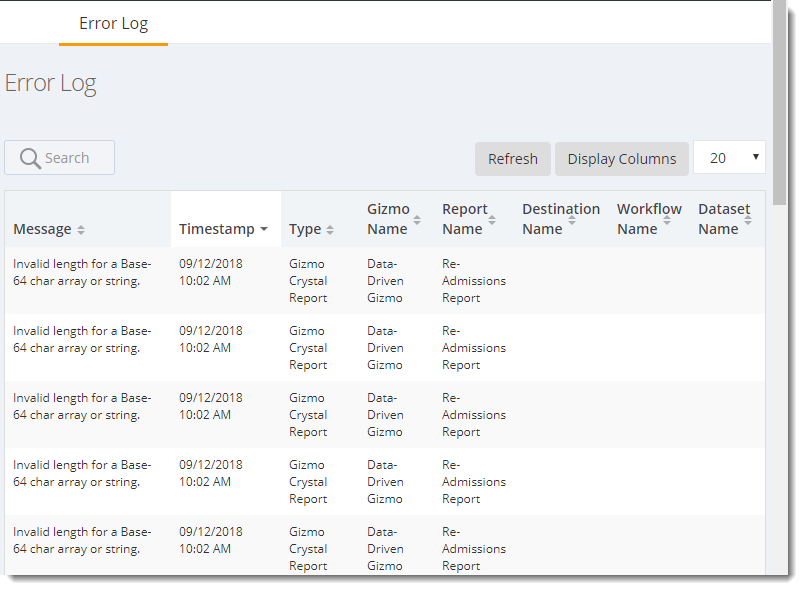Select fourth row's Invalid length message
Image resolution: width=803 pixels, height=590 pixels.
click(82, 473)
